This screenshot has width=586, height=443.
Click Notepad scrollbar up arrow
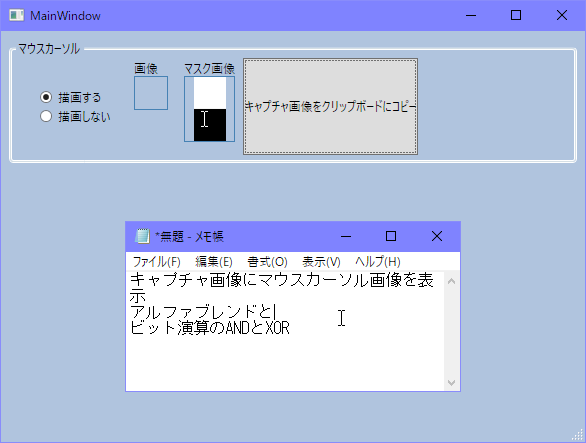pos(451,281)
